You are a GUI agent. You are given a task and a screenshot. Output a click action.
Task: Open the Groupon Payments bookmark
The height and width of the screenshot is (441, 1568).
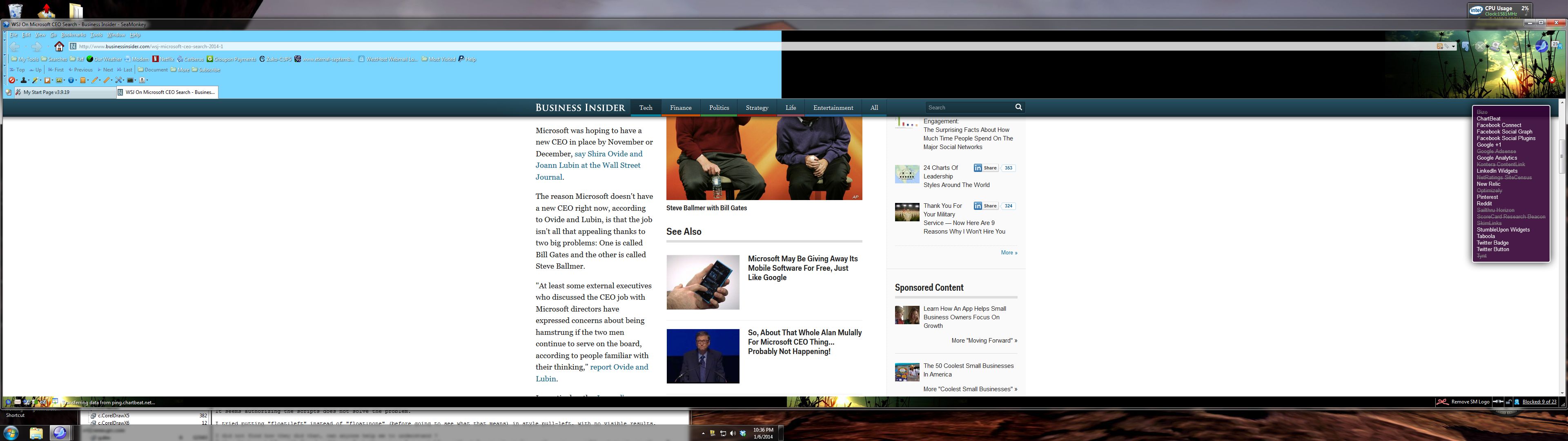[231, 59]
